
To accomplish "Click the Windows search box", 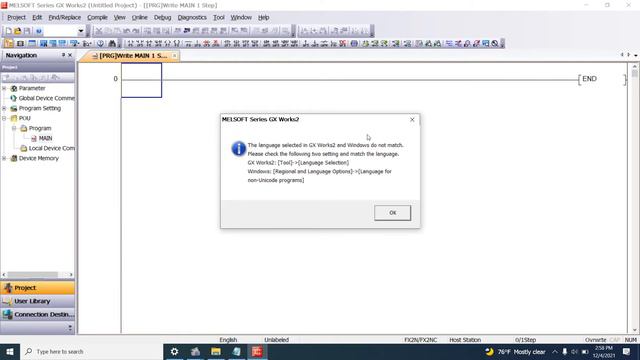I will coord(91,351).
